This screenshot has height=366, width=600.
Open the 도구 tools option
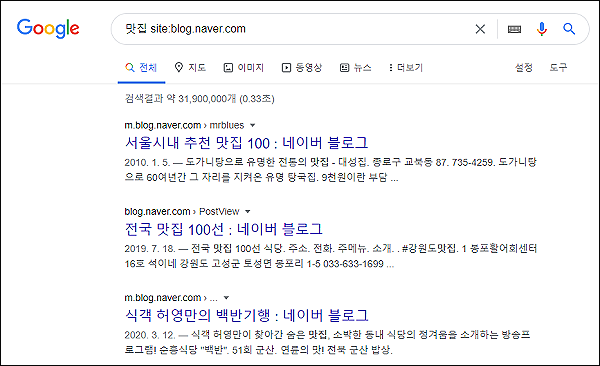(x=558, y=68)
